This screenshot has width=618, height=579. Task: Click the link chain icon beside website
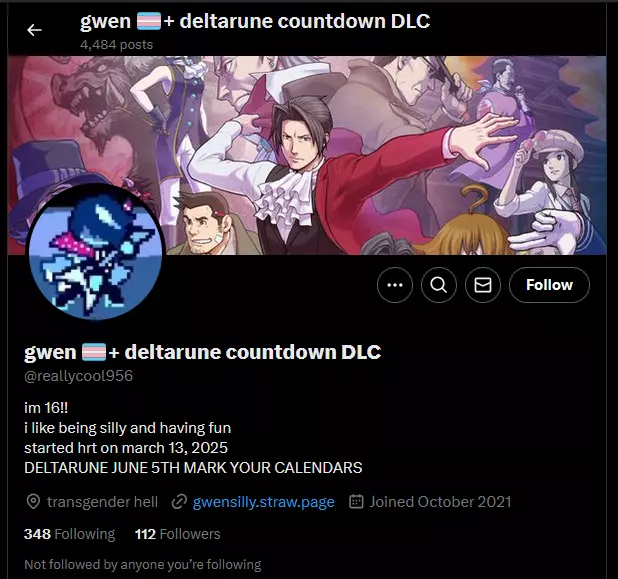pos(179,502)
